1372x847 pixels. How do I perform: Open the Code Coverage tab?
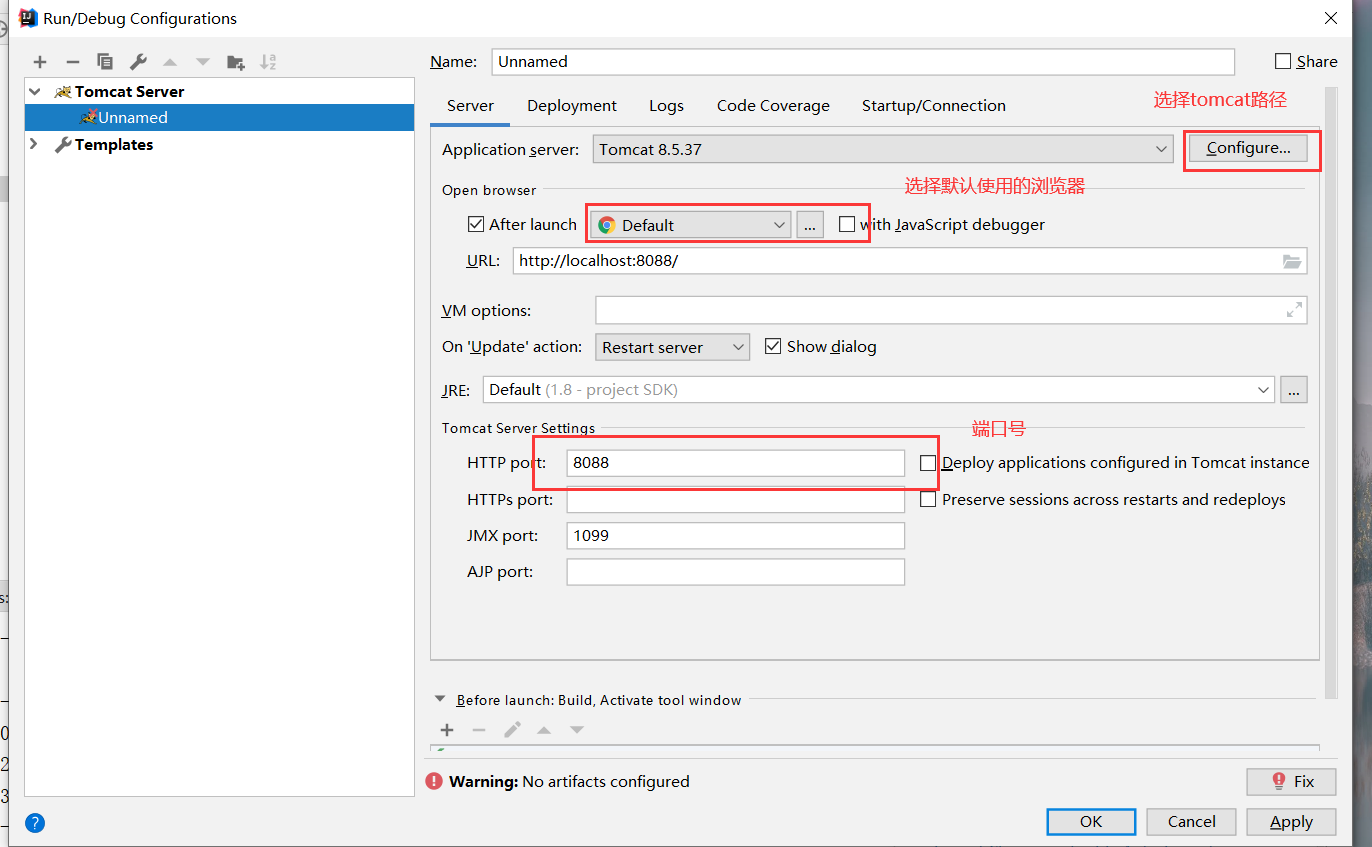(x=773, y=106)
